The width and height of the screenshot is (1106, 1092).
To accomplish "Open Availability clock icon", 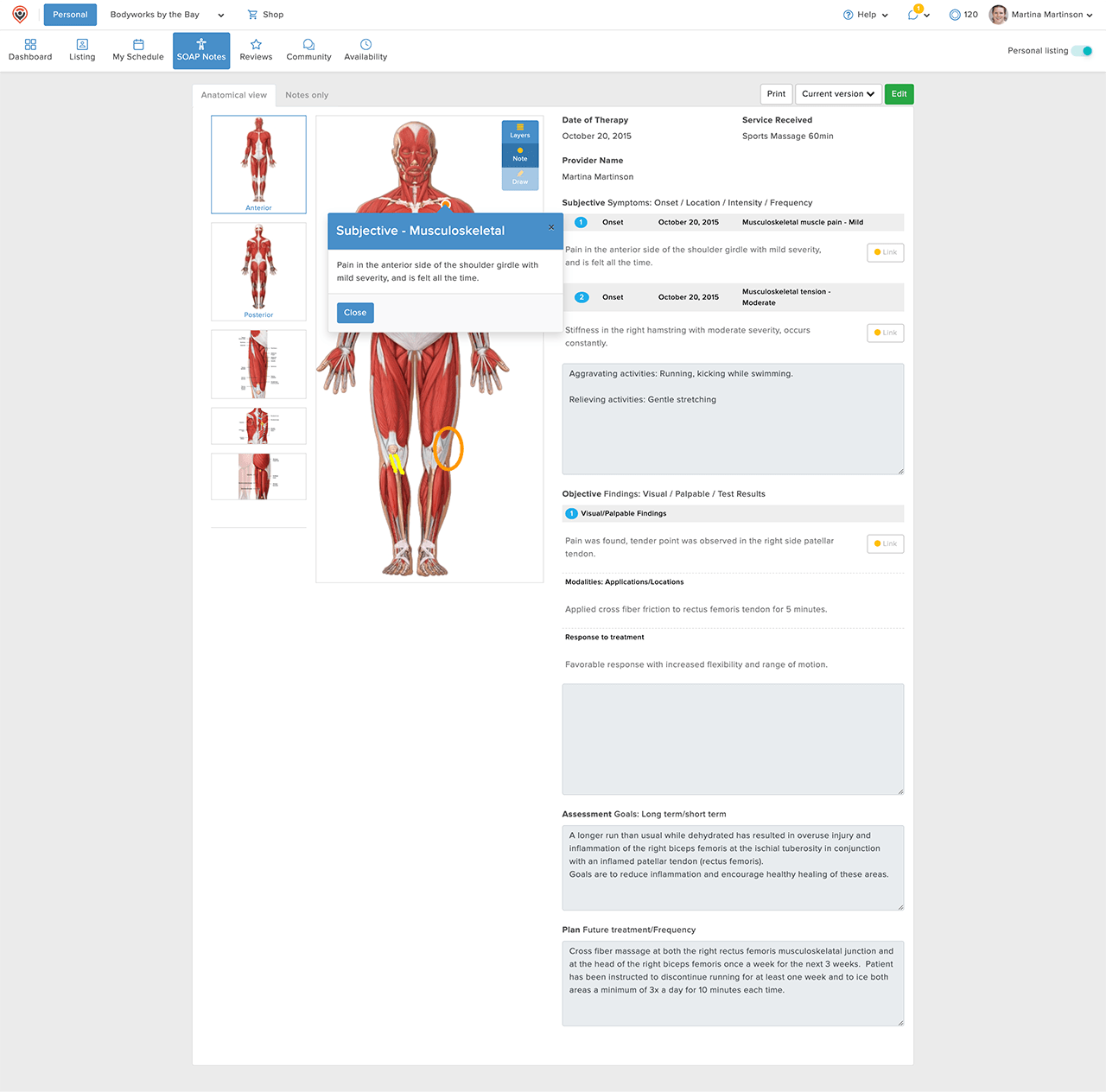I will (x=365, y=44).
